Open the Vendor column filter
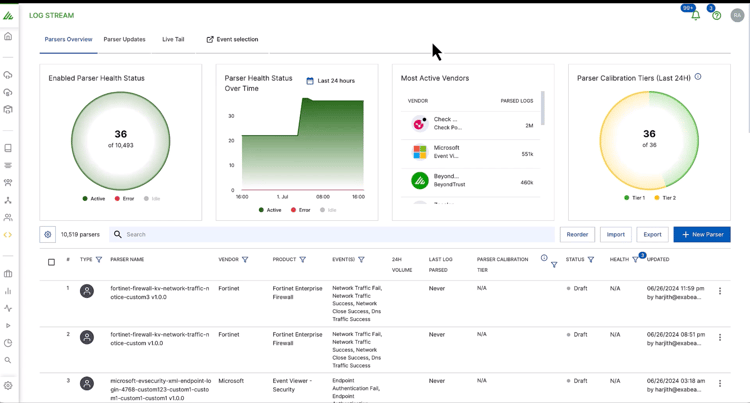Image resolution: width=750 pixels, height=403 pixels. coord(245,260)
